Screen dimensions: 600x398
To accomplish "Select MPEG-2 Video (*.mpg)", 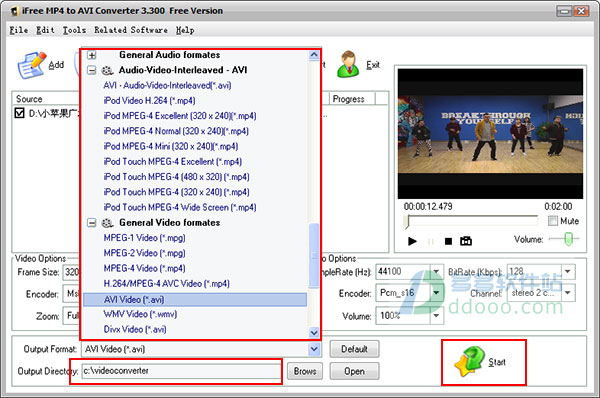I will pos(144,253).
